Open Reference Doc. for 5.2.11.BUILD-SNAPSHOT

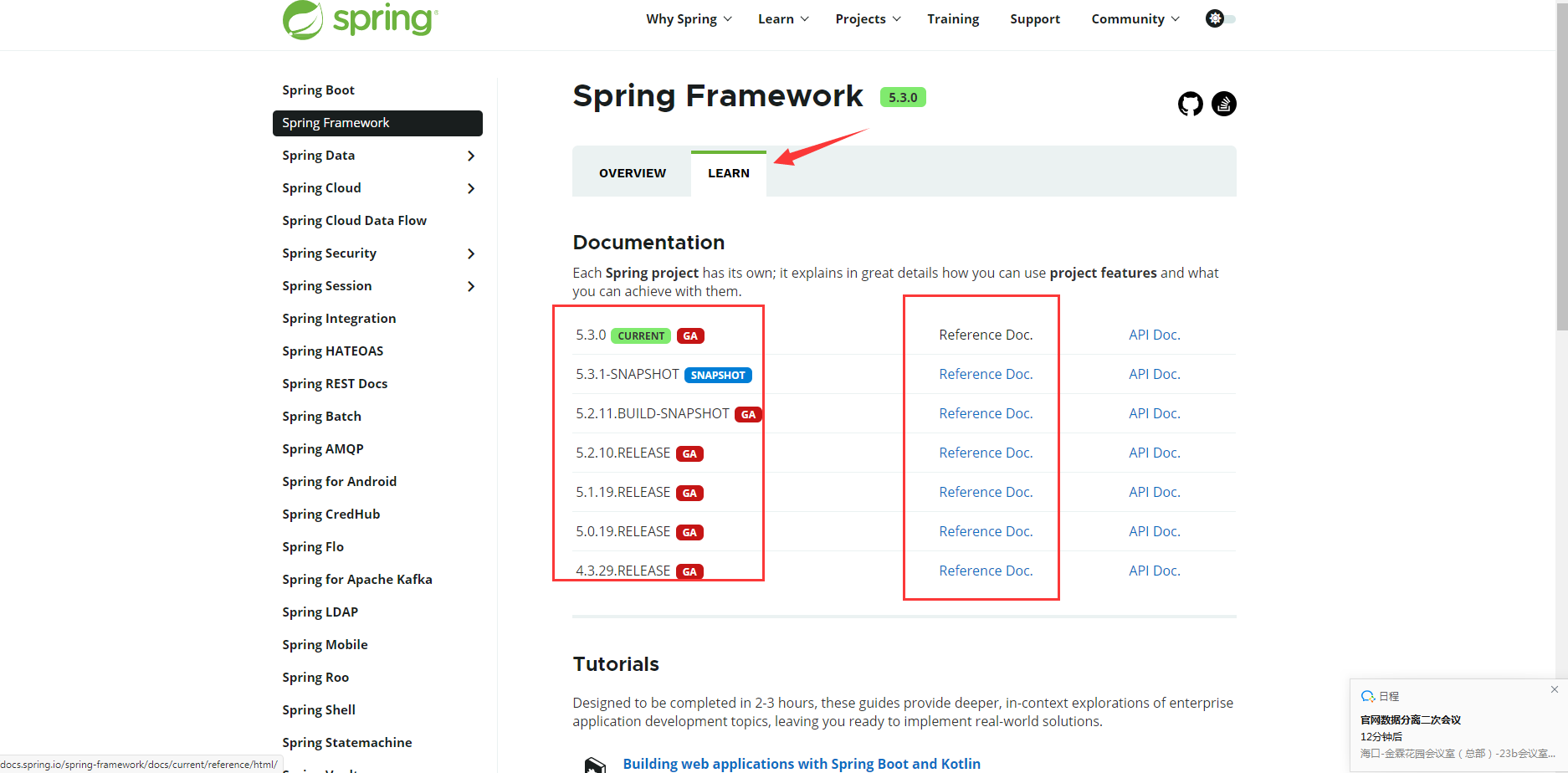(x=986, y=413)
